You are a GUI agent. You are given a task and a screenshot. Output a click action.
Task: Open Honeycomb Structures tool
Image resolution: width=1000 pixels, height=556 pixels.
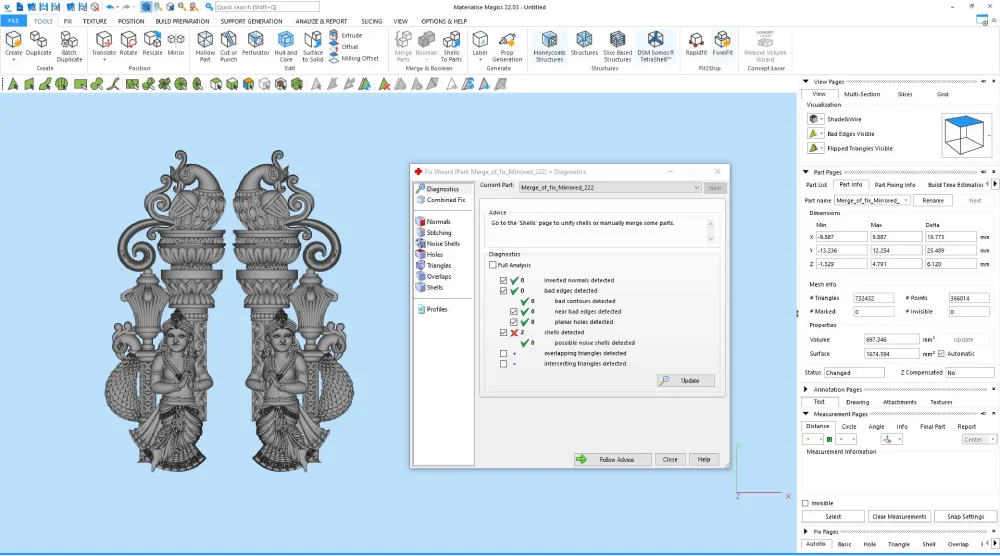click(x=549, y=47)
